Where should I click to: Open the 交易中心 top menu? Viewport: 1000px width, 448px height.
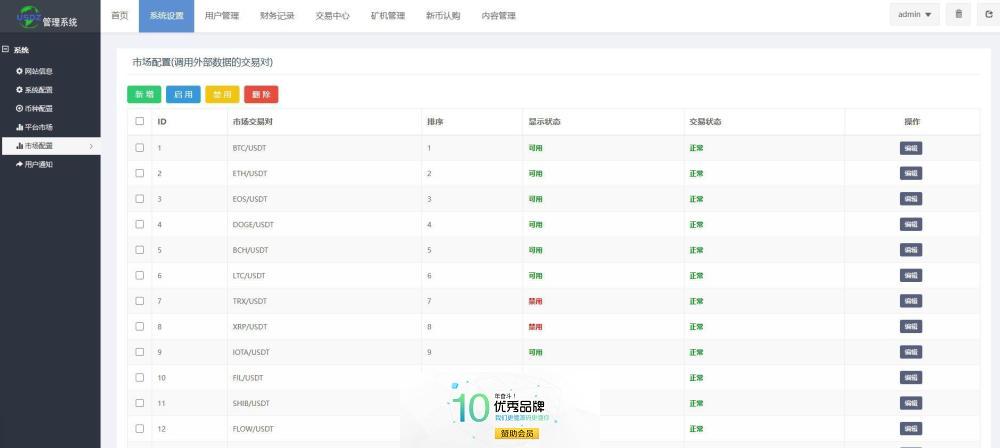tap(332, 16)
